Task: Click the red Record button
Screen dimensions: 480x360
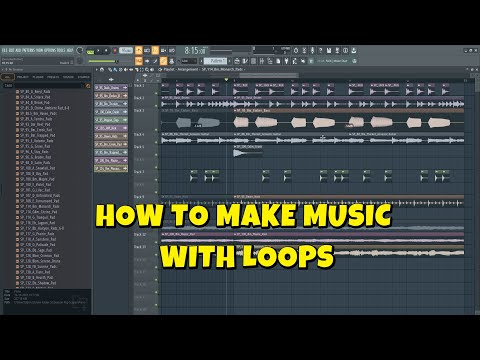Action: coord(115,51)
